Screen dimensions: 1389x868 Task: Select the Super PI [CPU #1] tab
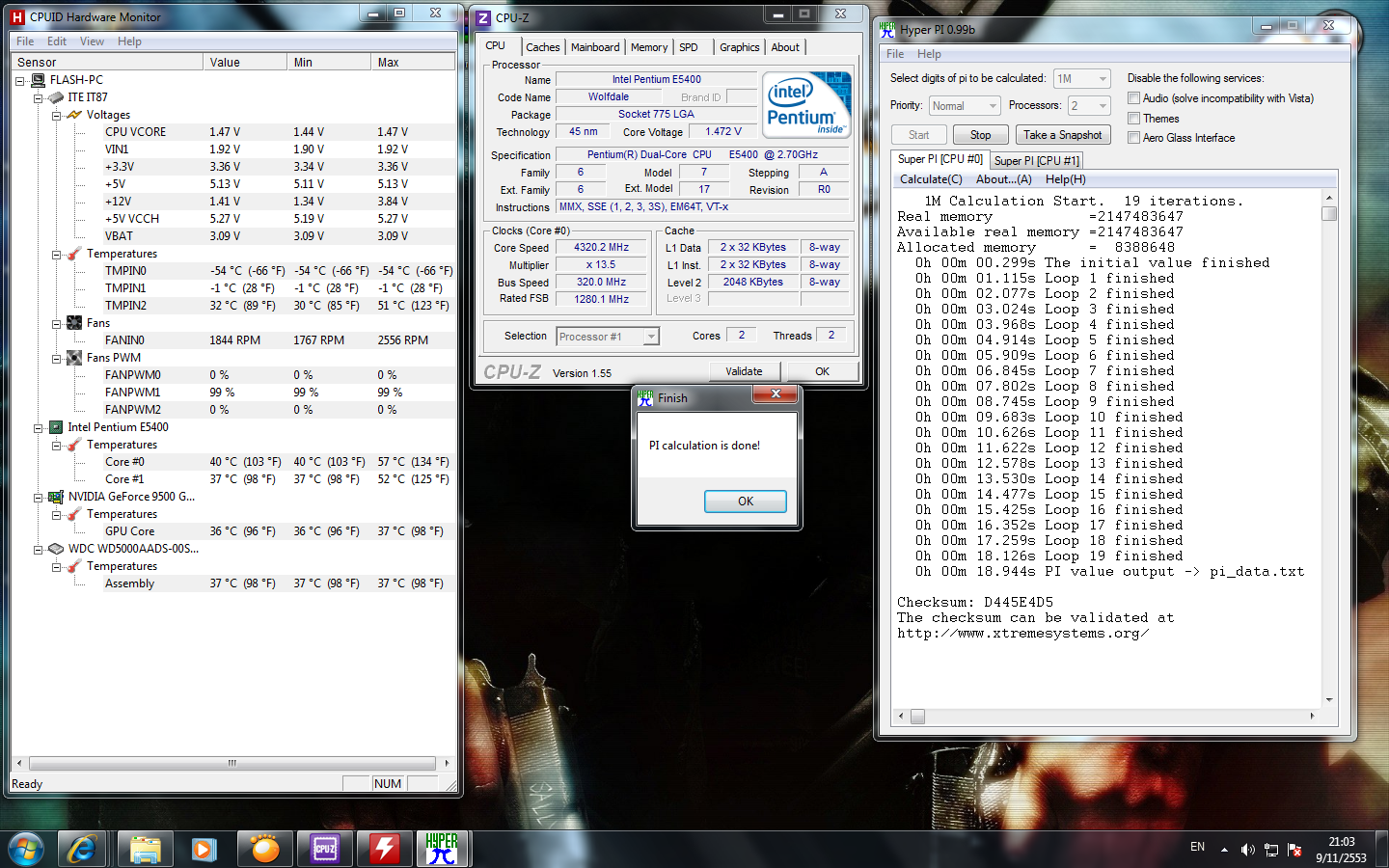point(1037,161)
